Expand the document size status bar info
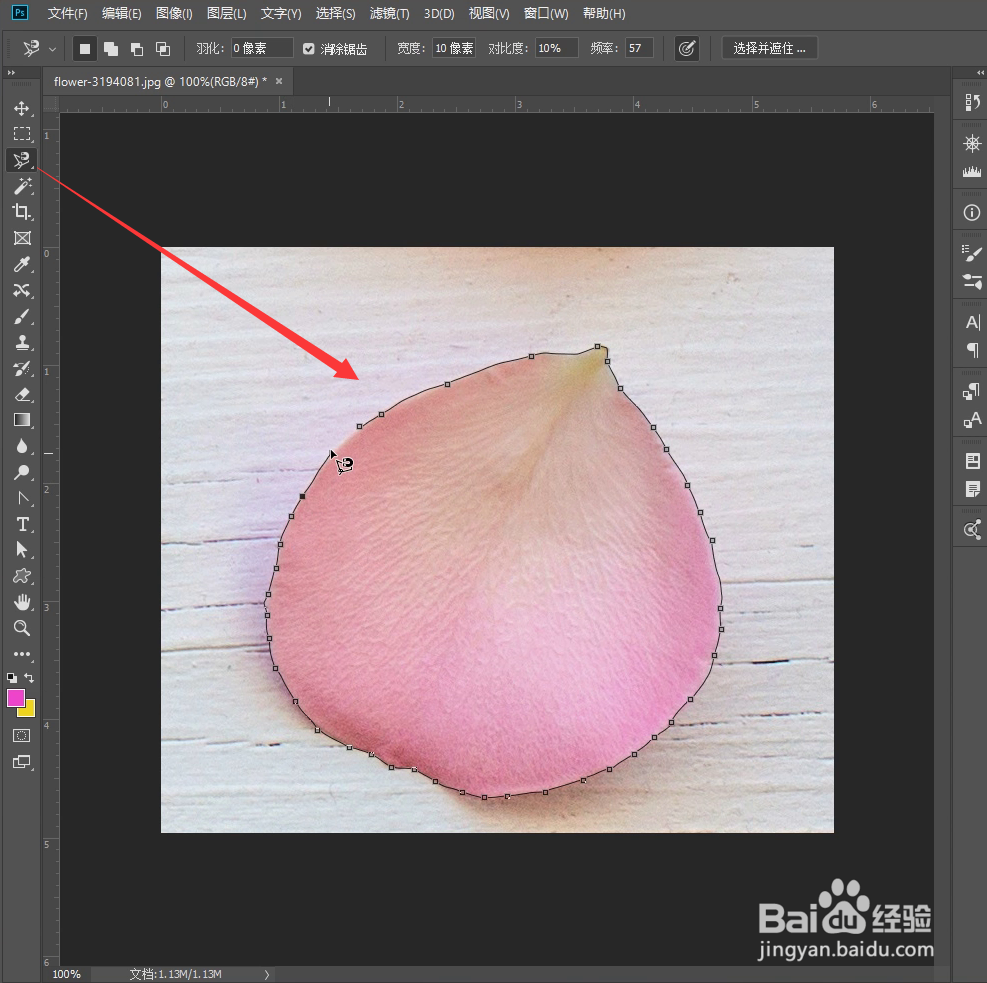 click(x=267, y=973)
